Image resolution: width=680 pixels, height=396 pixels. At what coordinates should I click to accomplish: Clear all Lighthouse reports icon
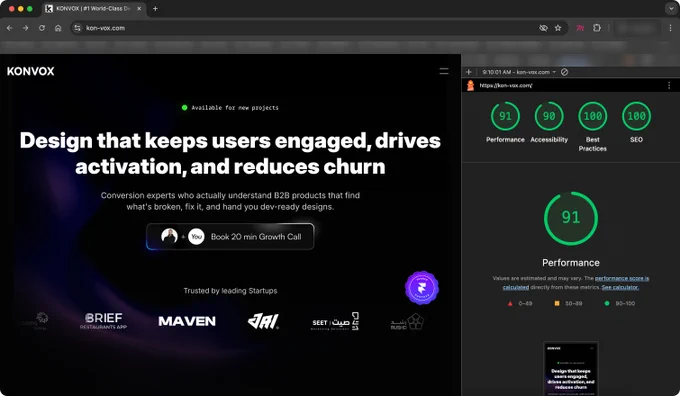(564, 72)
